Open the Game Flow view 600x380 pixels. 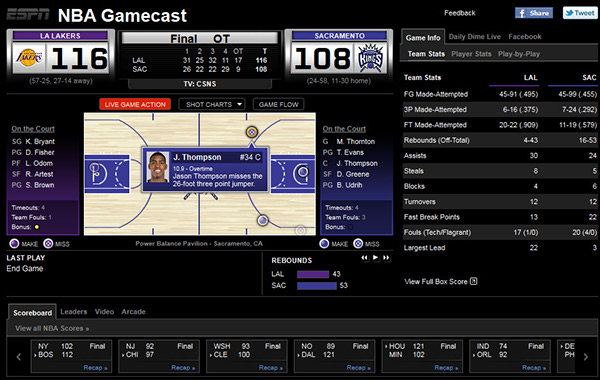click(279, 104)
